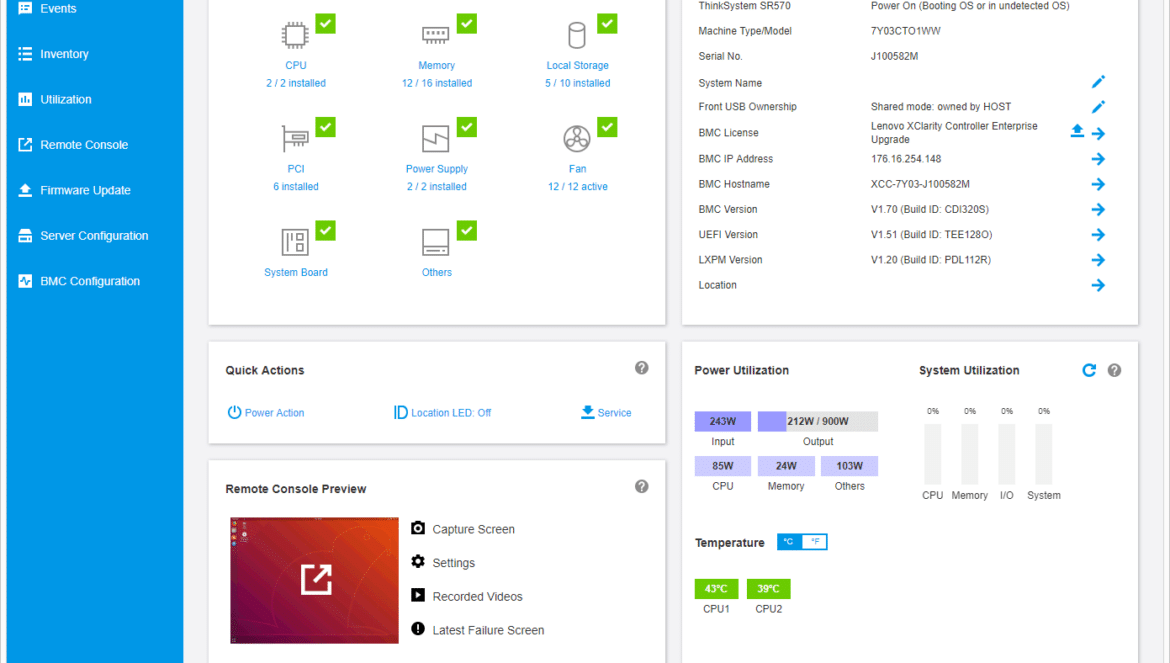This screenshot has width=1170, height=663.
Task: Edit System Name with pencil icon
Action: pos(1098,82)
